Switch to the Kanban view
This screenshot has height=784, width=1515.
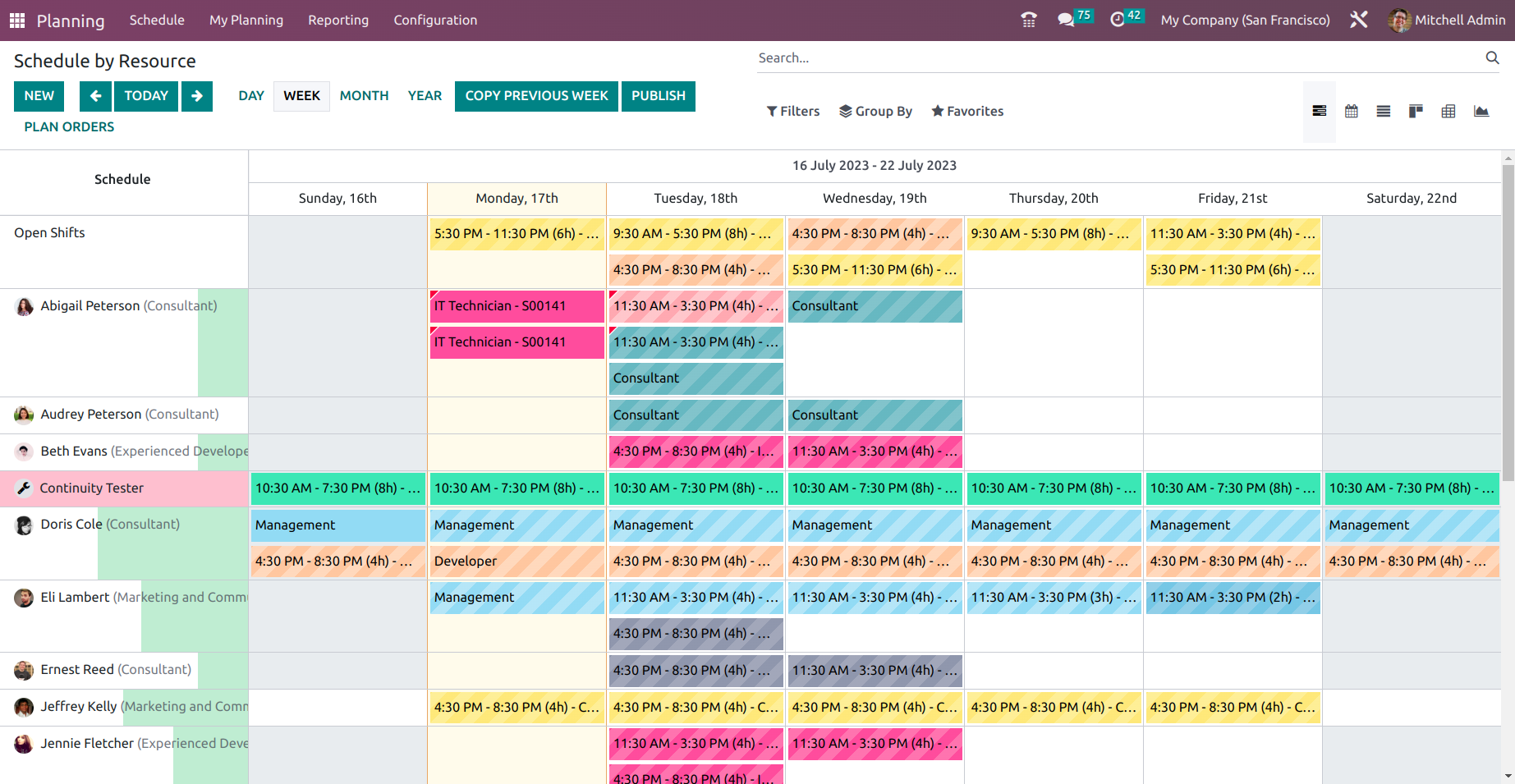tap(1415, 111)
